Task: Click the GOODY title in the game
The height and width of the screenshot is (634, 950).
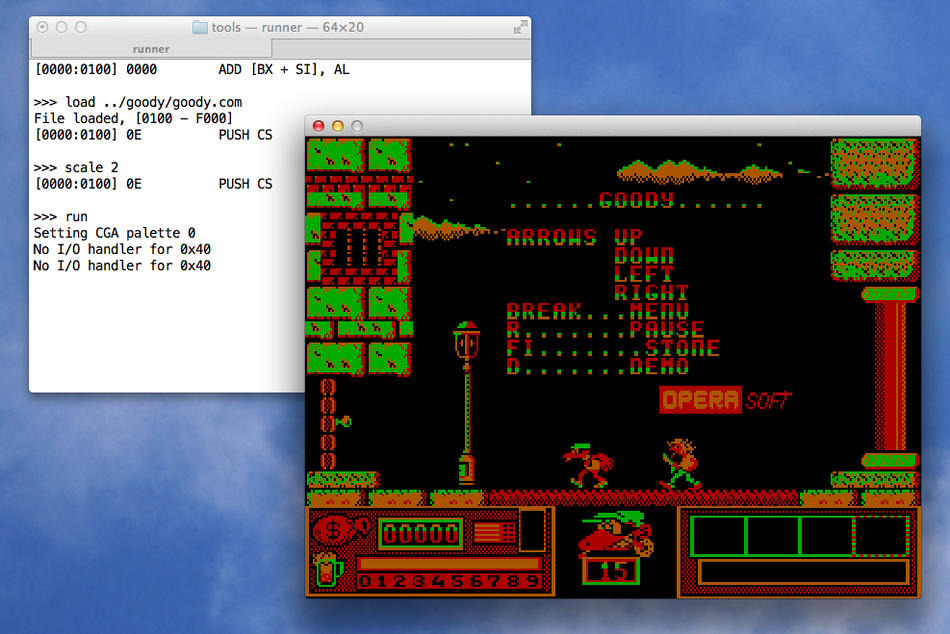Action: [636, 200]
